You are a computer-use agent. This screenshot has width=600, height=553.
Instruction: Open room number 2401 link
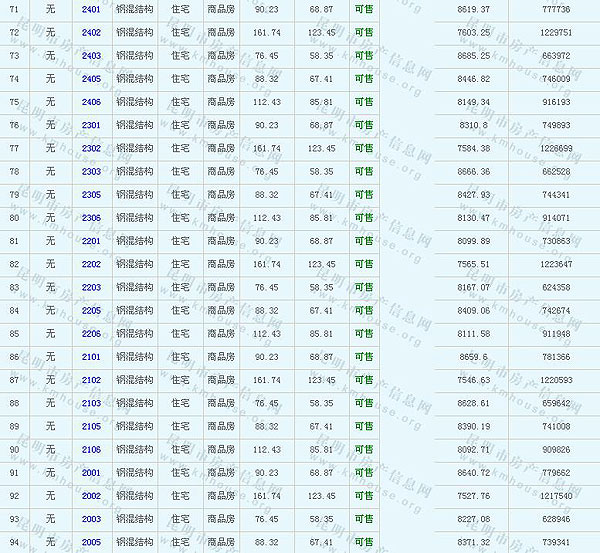[x=91, y=9]
